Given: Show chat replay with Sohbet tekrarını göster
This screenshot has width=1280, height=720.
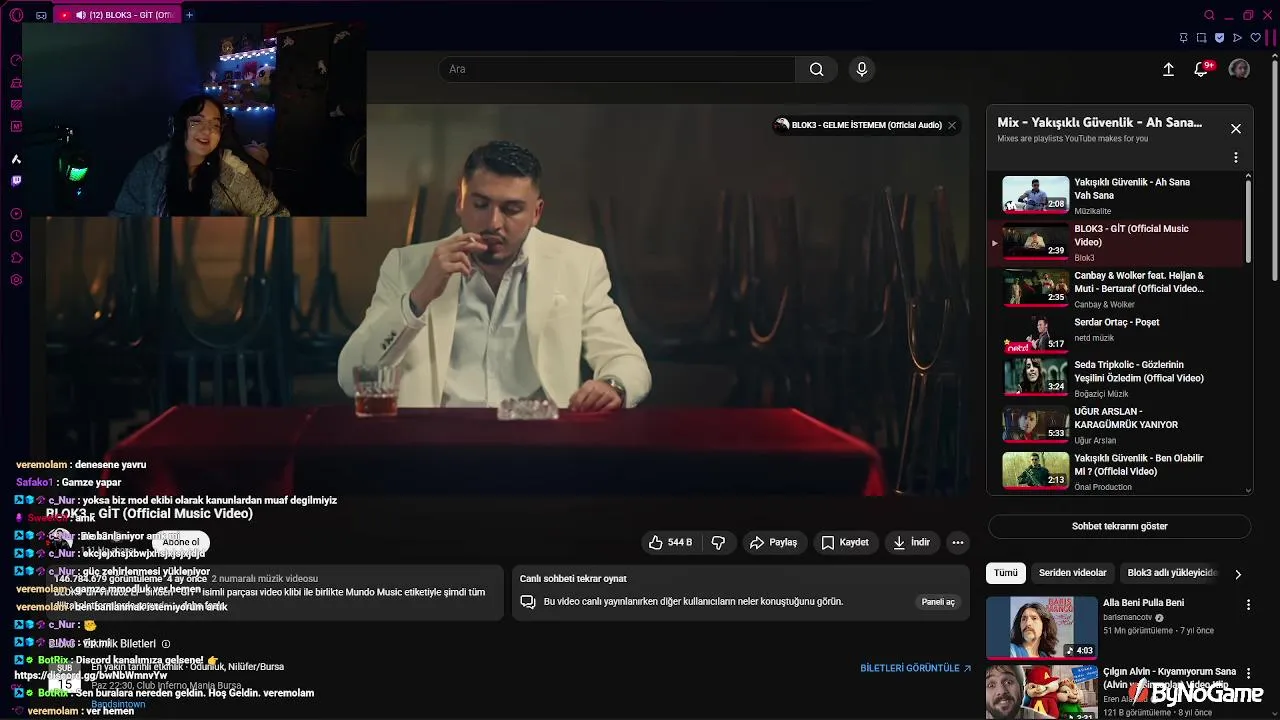Looking at the screenshot, I should tap(1119, 526).
